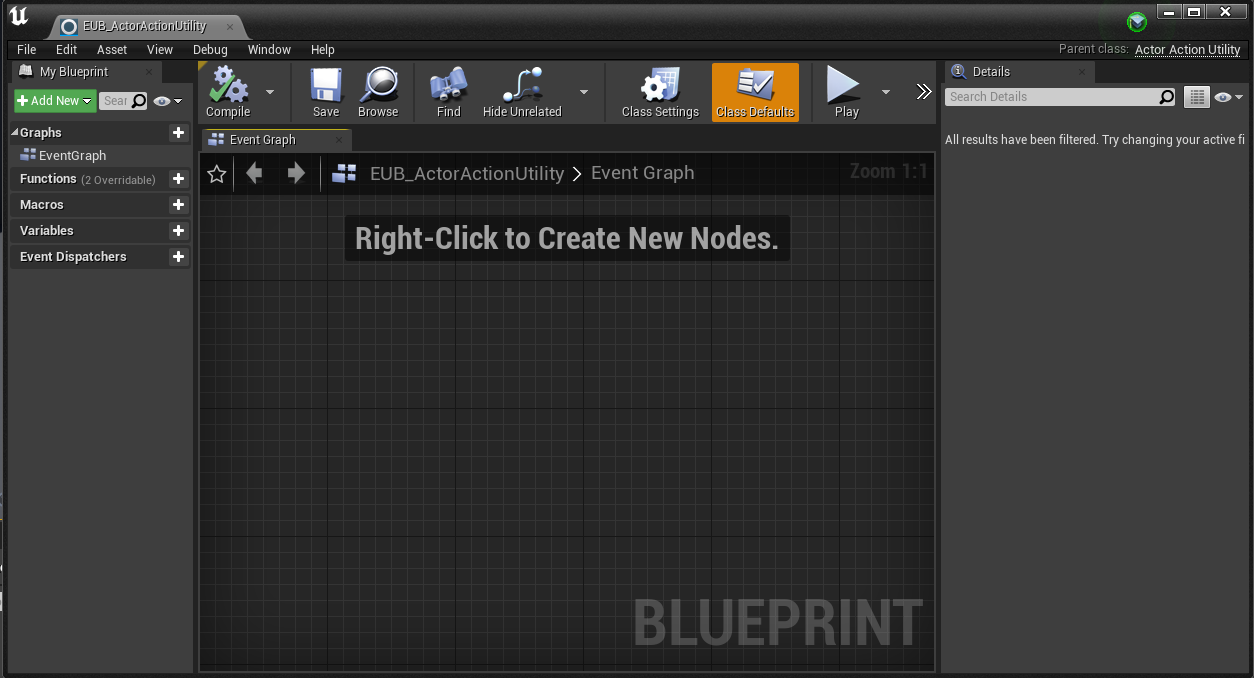
Task: Open the View menu
Action: 160,49
